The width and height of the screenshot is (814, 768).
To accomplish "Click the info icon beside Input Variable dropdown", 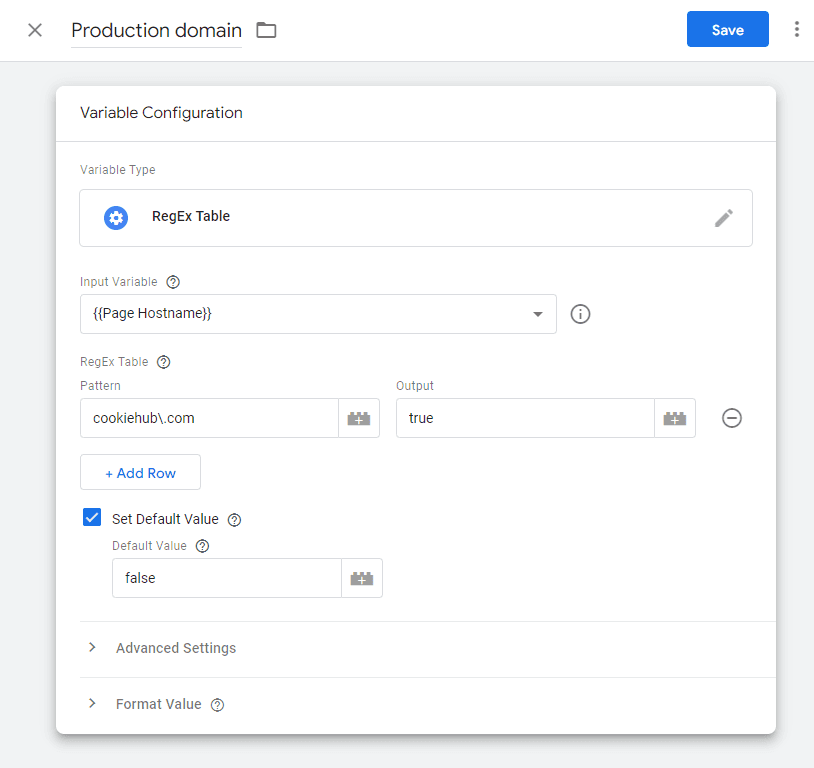I will point(580,314).
